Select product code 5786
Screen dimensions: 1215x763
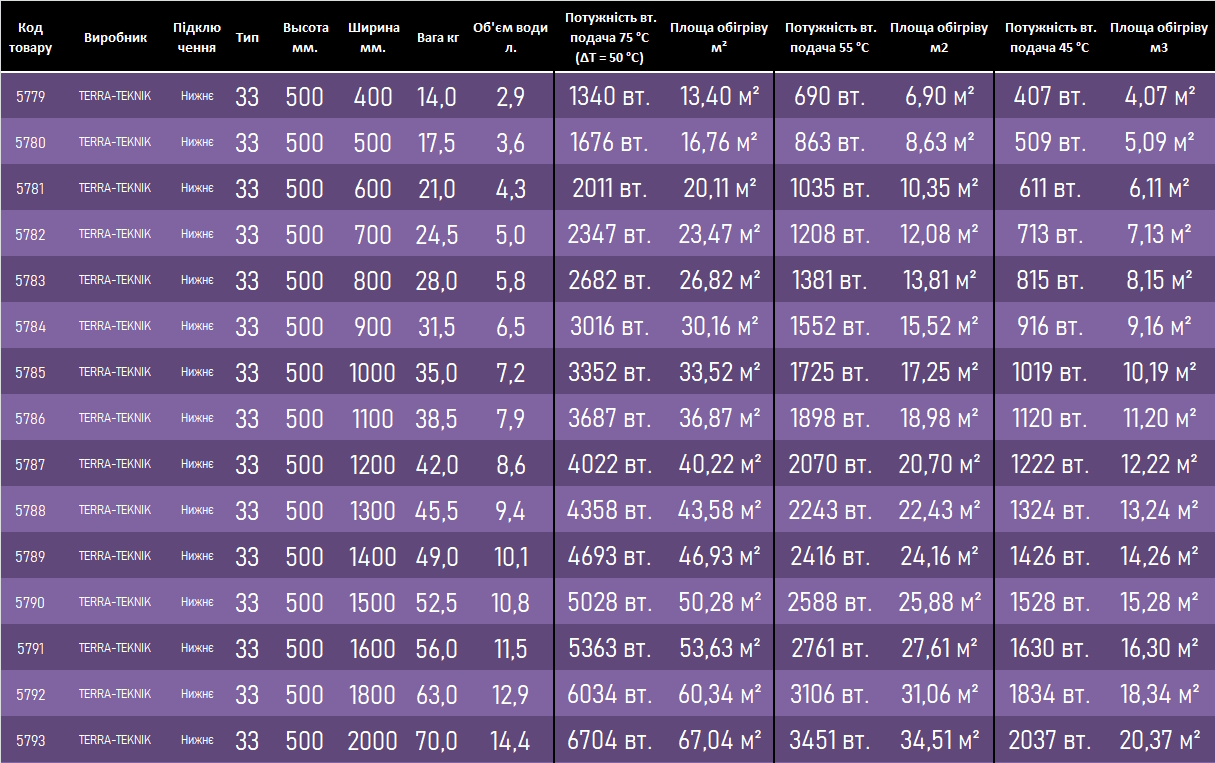coord(30,419)
